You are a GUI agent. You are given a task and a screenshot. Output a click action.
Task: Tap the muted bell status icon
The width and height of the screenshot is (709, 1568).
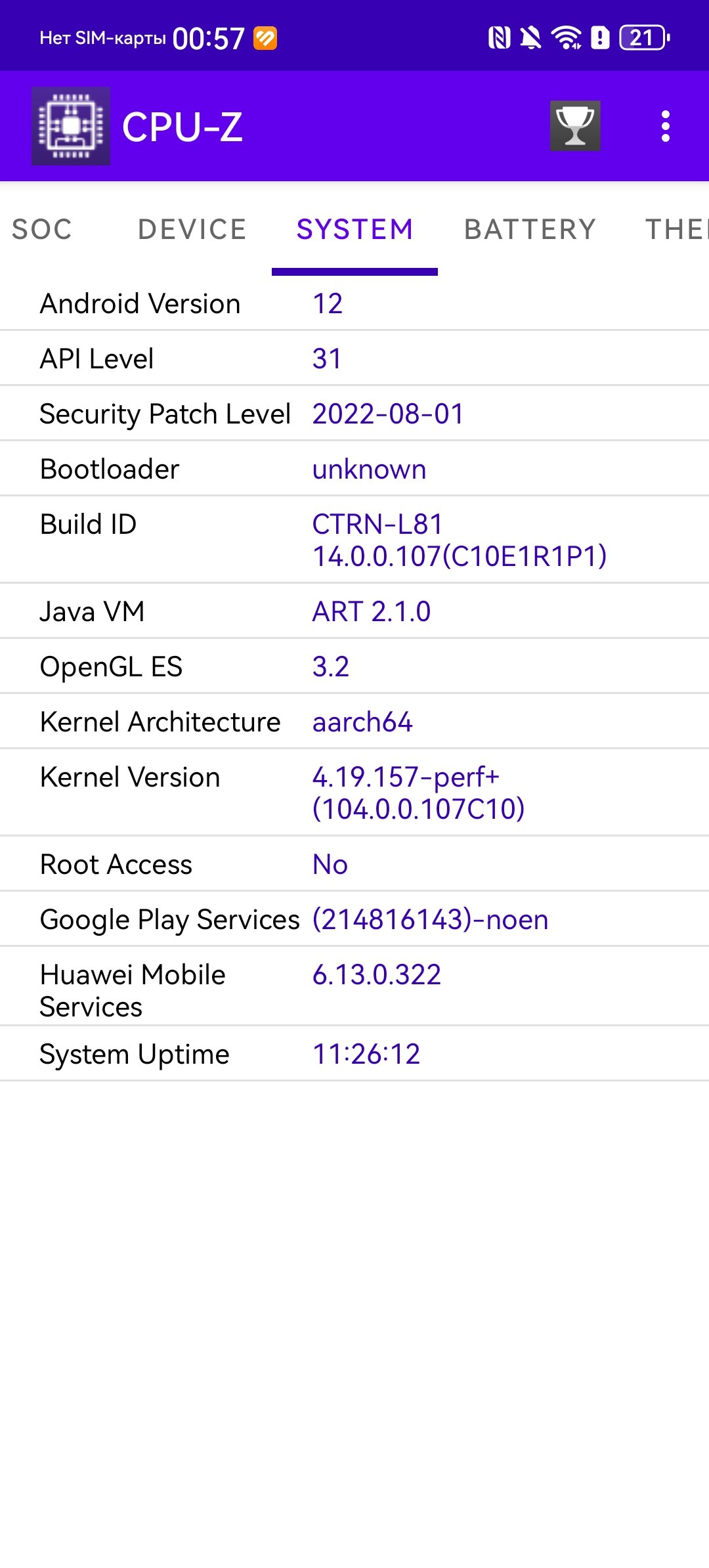pos(530,37)
